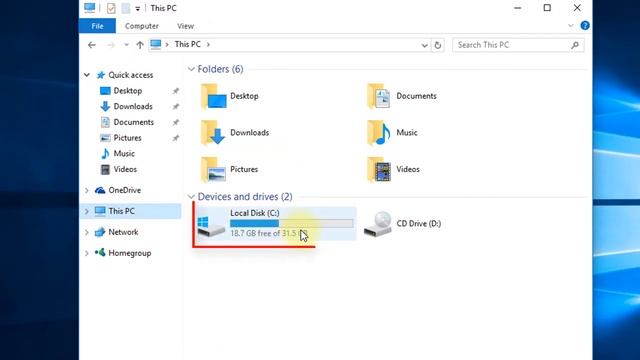
Task: Select Network in the navigation pane
Action: (123, 232)
